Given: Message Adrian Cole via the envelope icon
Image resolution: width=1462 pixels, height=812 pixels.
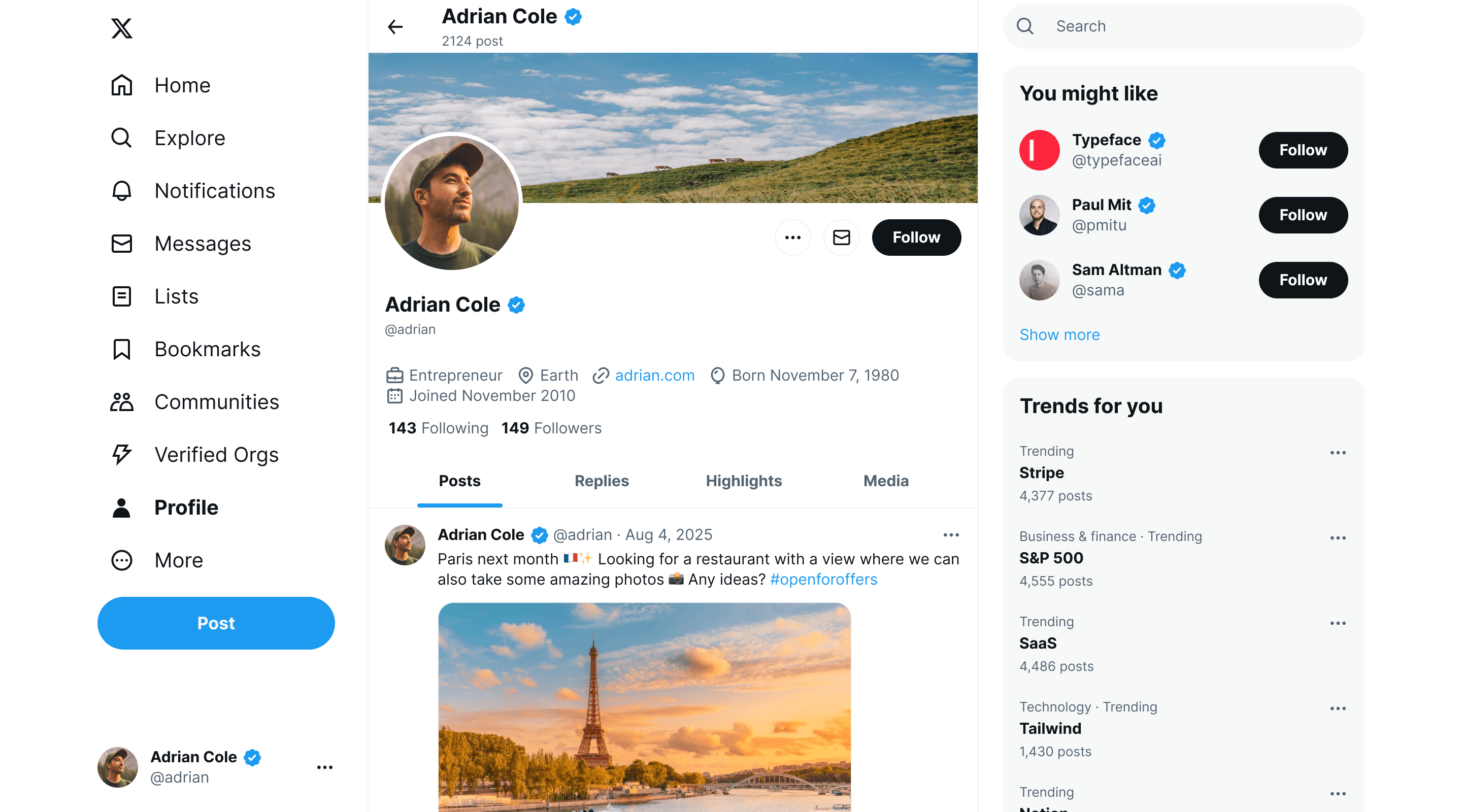Looking at the screenshot, I should click(x=841, y=237).
